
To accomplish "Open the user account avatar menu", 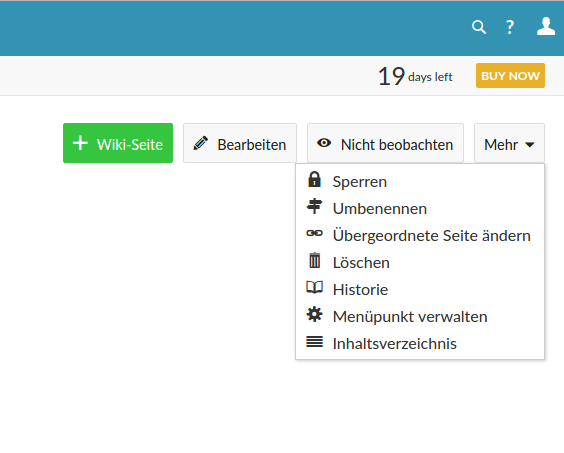I will (x=546, y=26).
